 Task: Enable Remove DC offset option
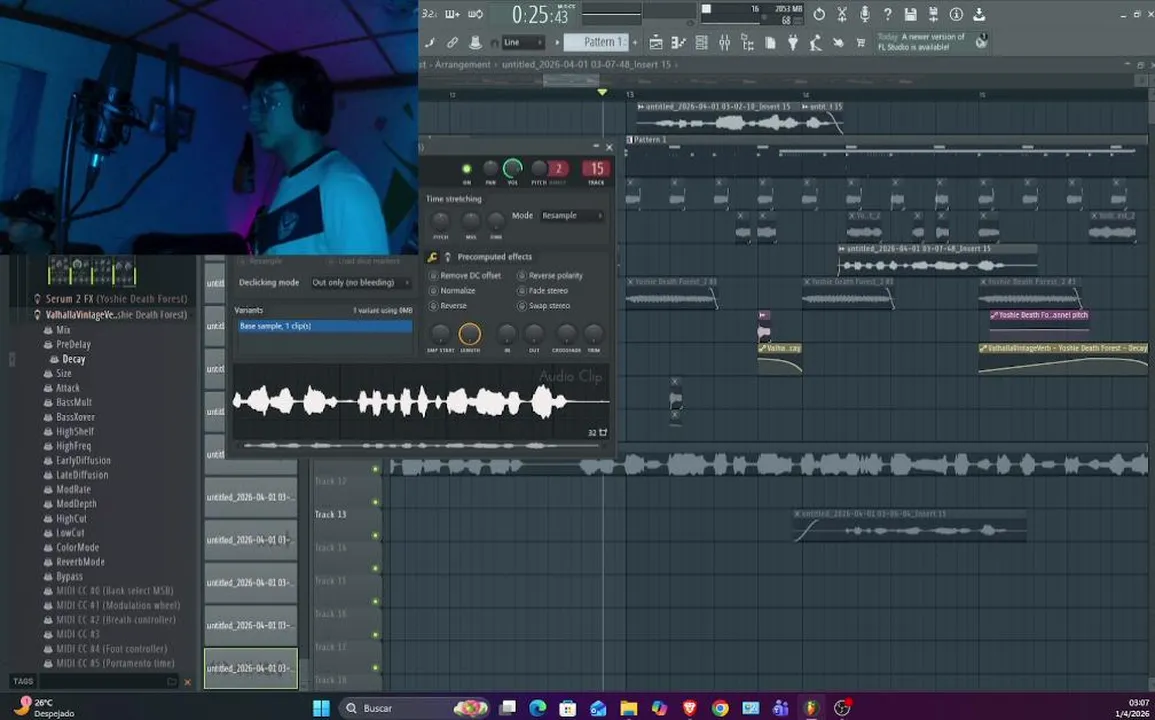tap(465, 276)
